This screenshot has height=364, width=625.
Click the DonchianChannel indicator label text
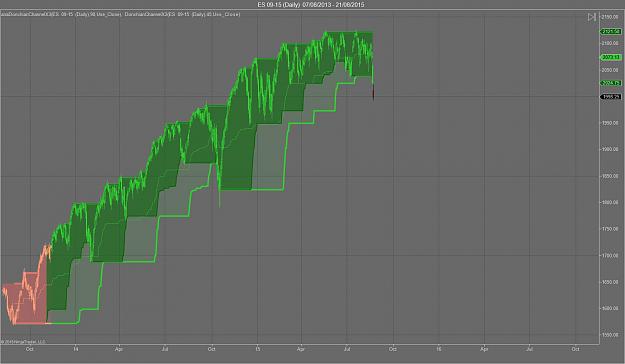coord(120,14)
